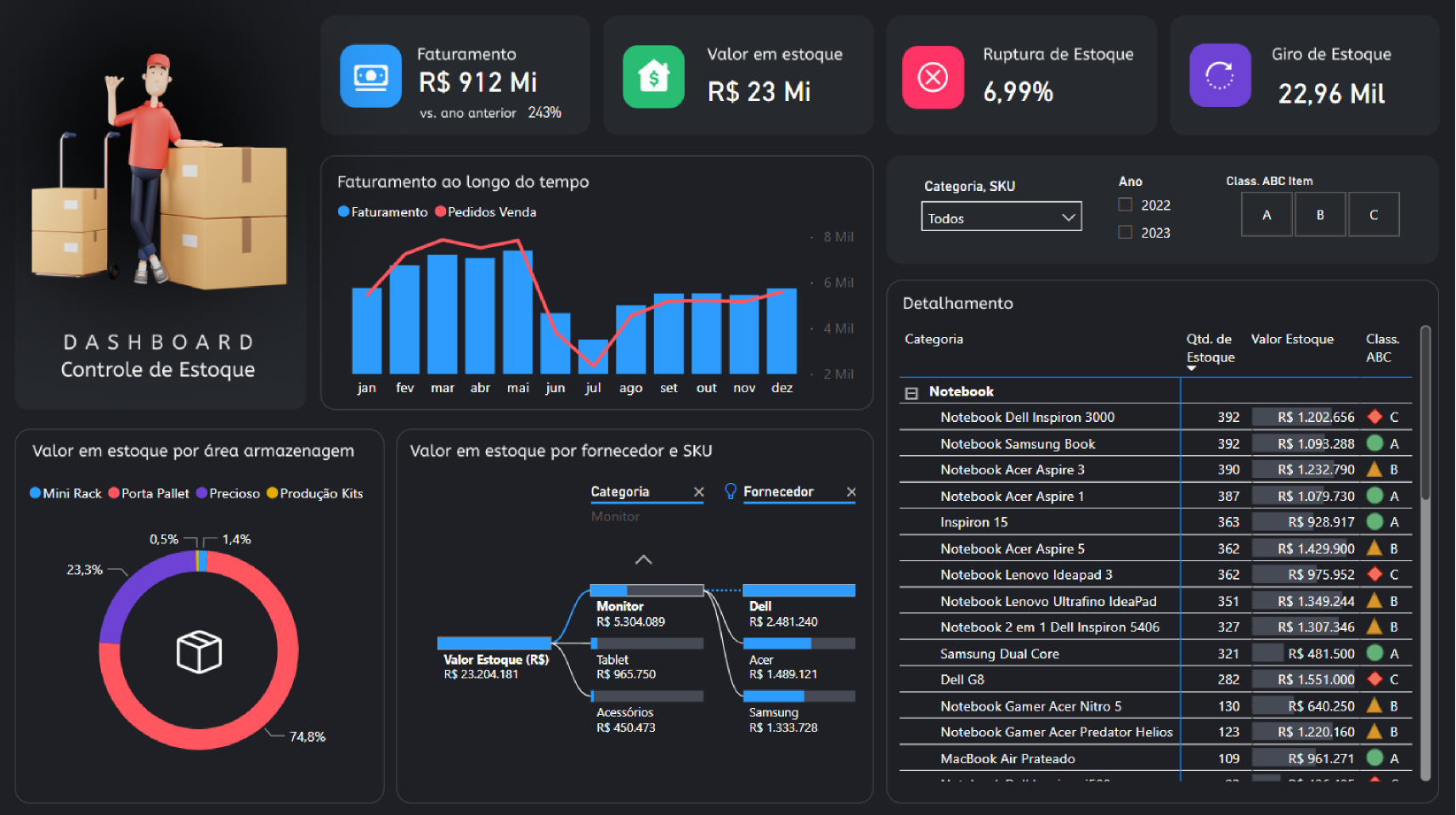1456x815 pixels.
Task: Click the red Ruptura de Estoque icon
Action: [933, 77]
